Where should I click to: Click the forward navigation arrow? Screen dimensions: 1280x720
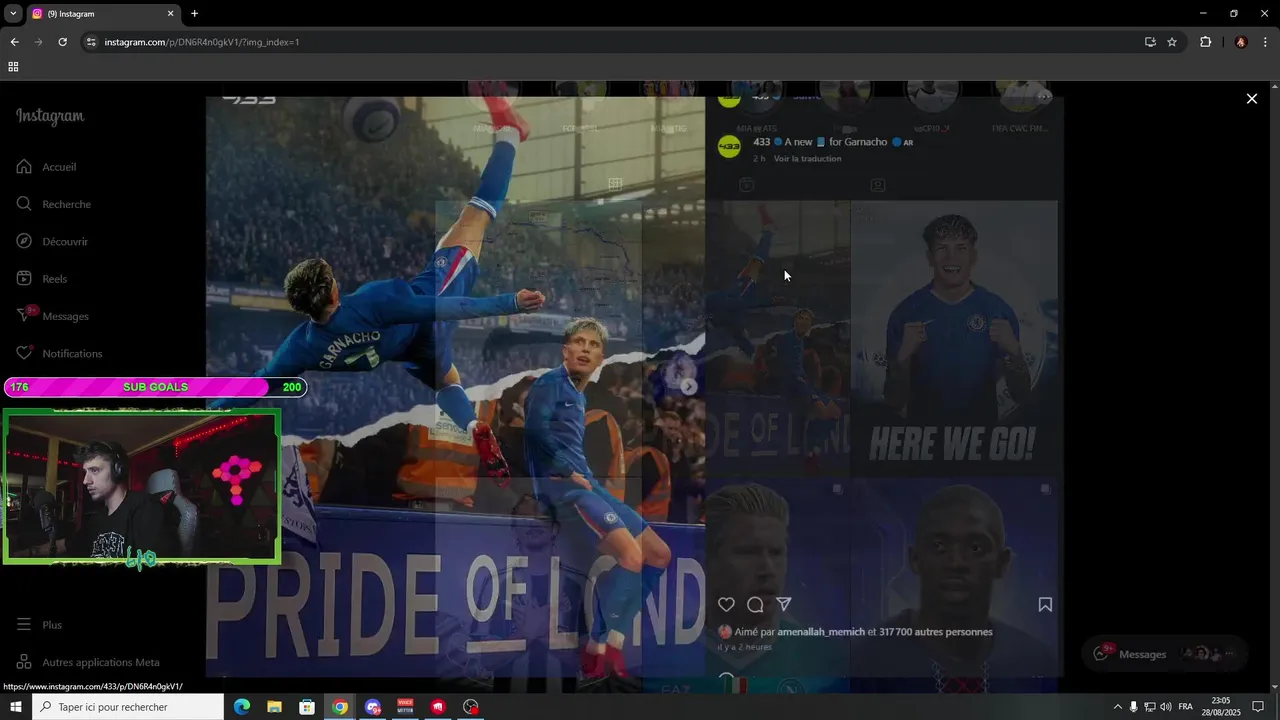click(x=38, y=42)
